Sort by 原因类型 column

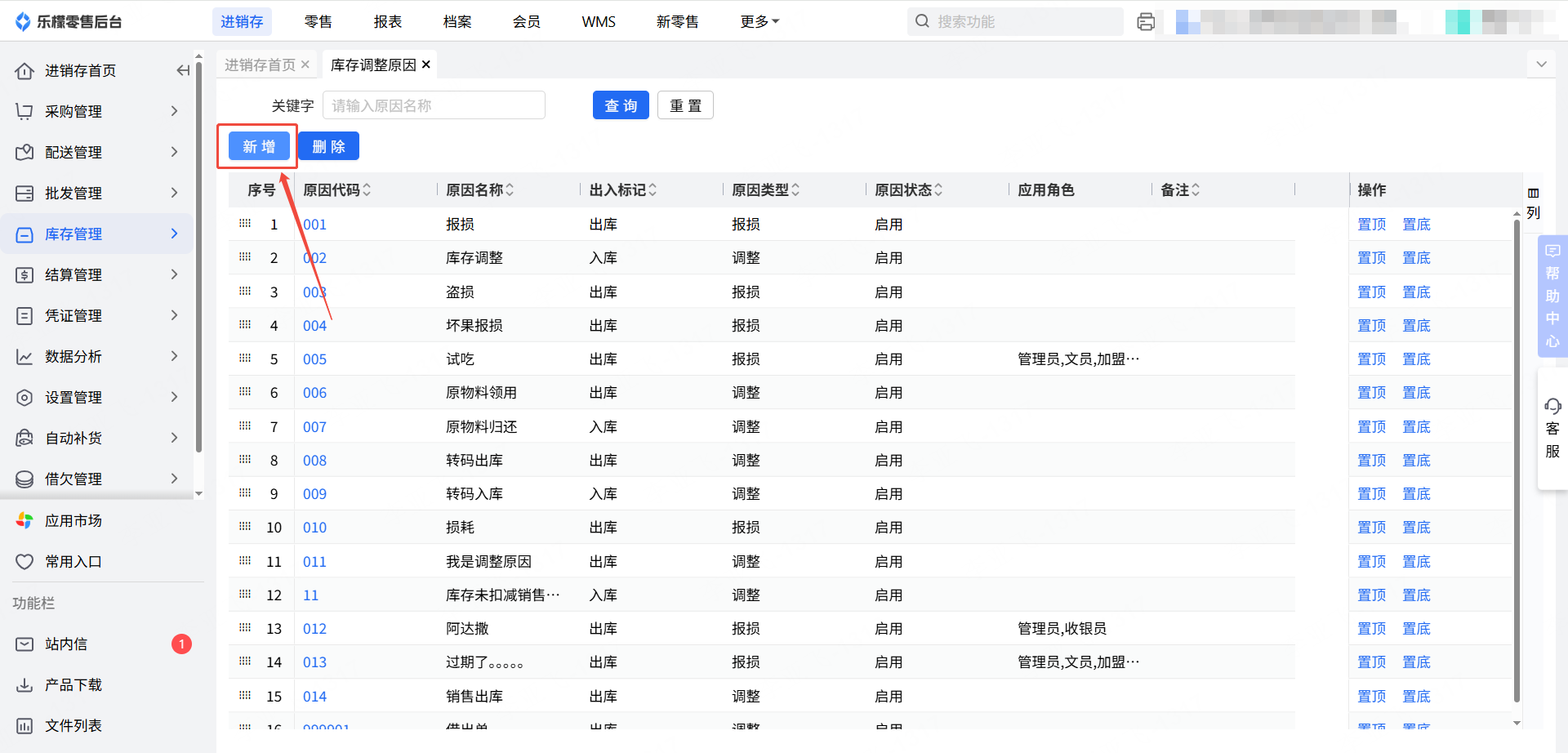tap(795, 190)
